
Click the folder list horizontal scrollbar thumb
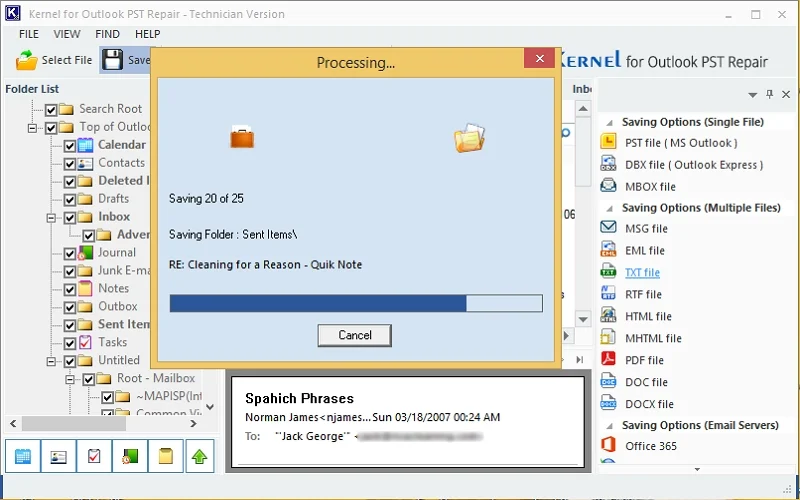click(x=74, y=423)
